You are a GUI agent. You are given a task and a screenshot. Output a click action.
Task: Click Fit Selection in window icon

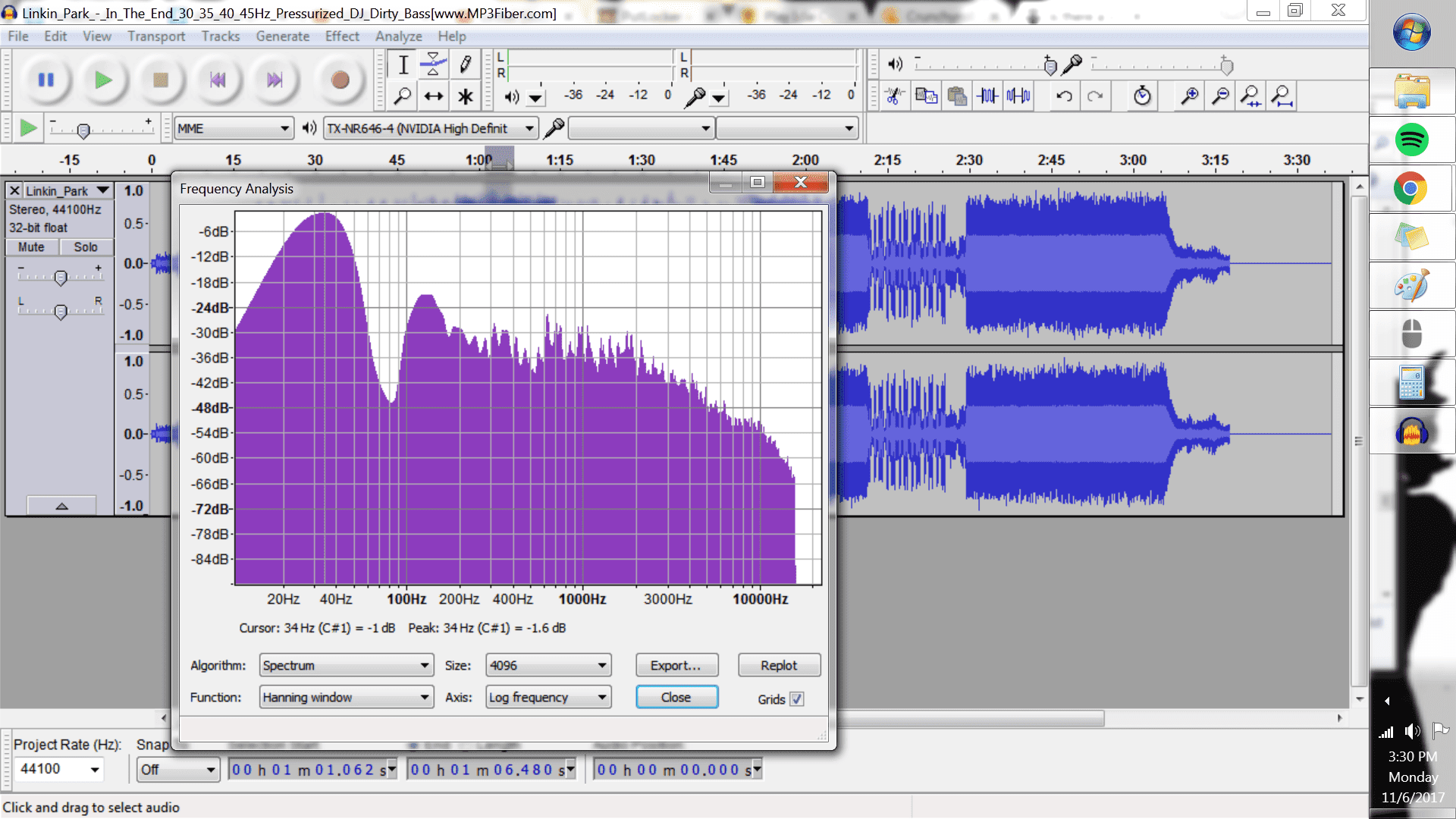1250,96
